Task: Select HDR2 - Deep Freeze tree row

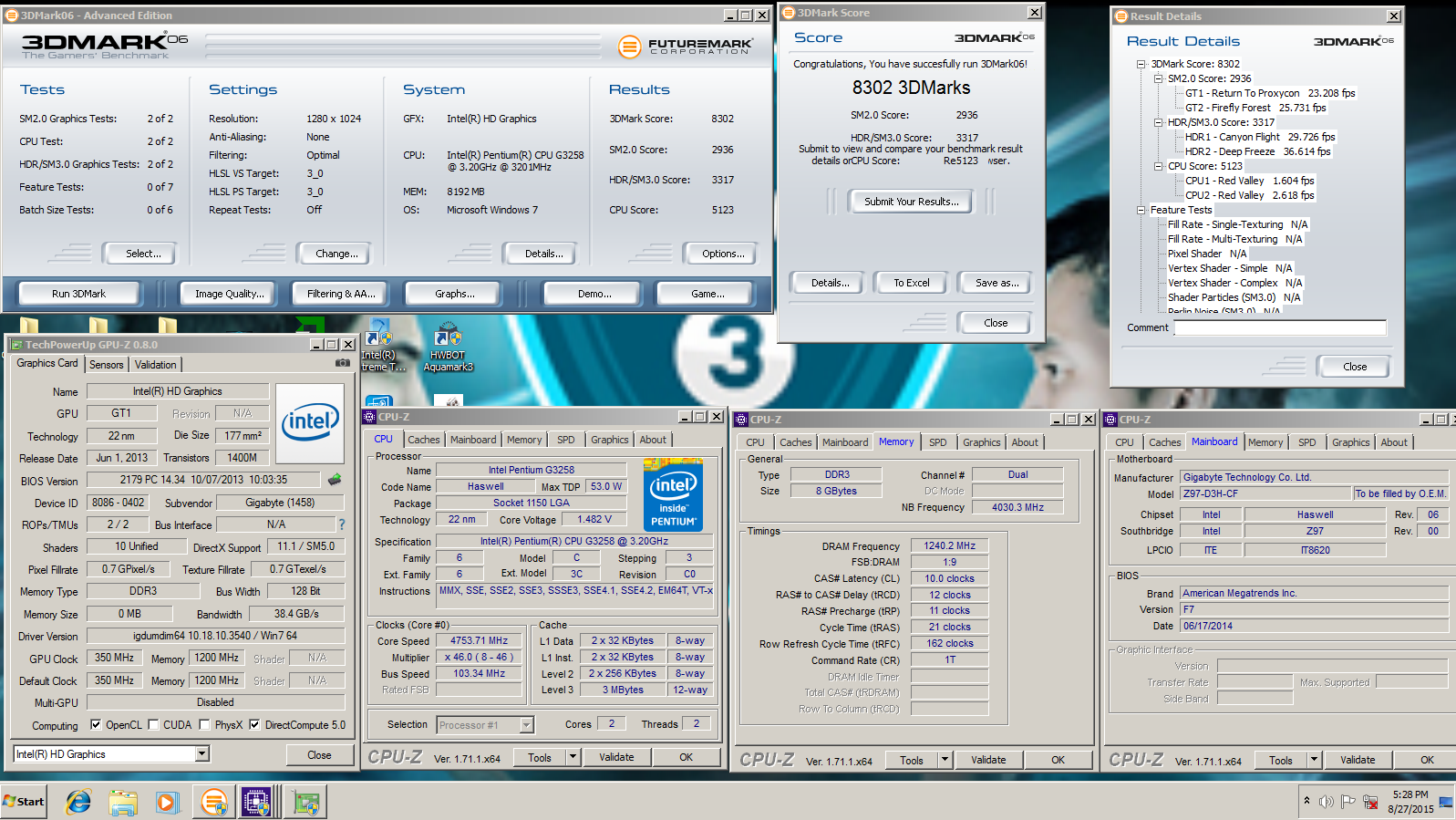Action: pos(1258,151)
